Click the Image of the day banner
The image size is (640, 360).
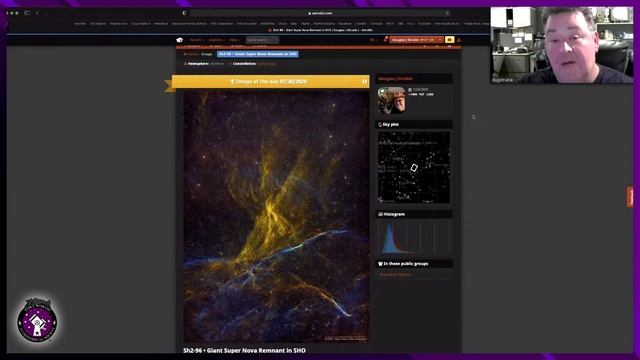[271, 82]
